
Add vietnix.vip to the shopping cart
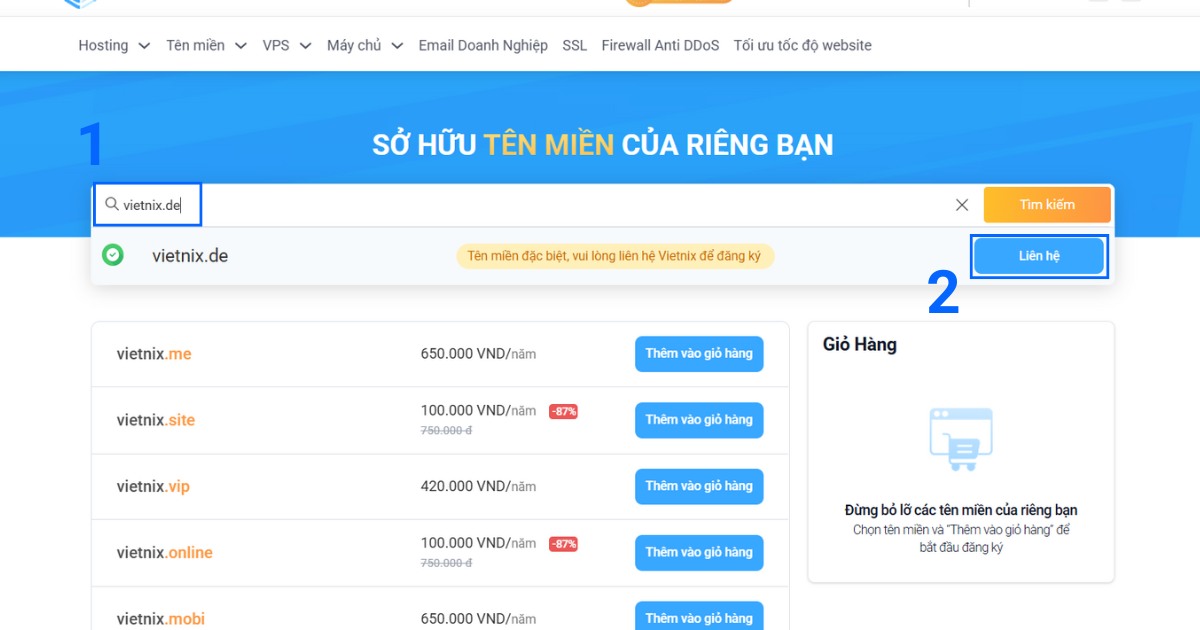click(x=699, y=486)
